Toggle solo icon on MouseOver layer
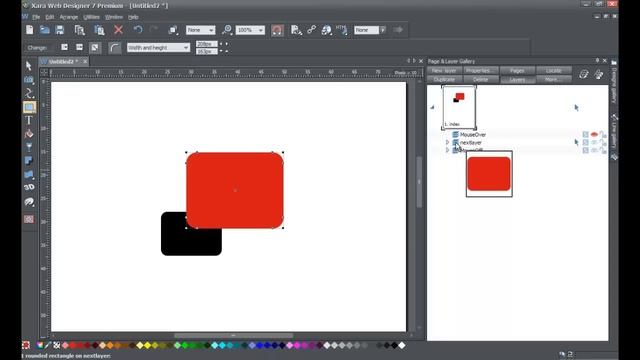 click(x=586, y=134)
